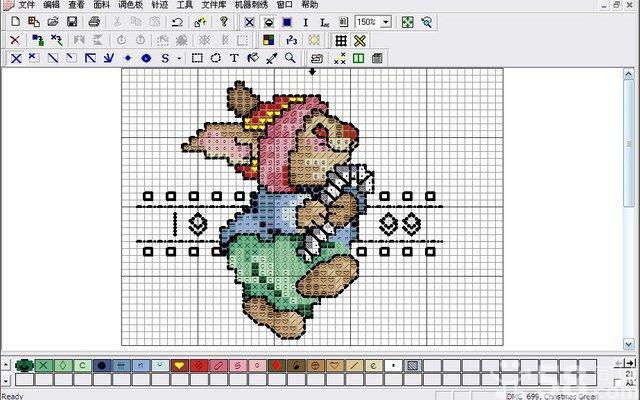The image size is (640, 400).
Task: Pick the white swatch with dot symbol
Action: click(x=393, y=365)
